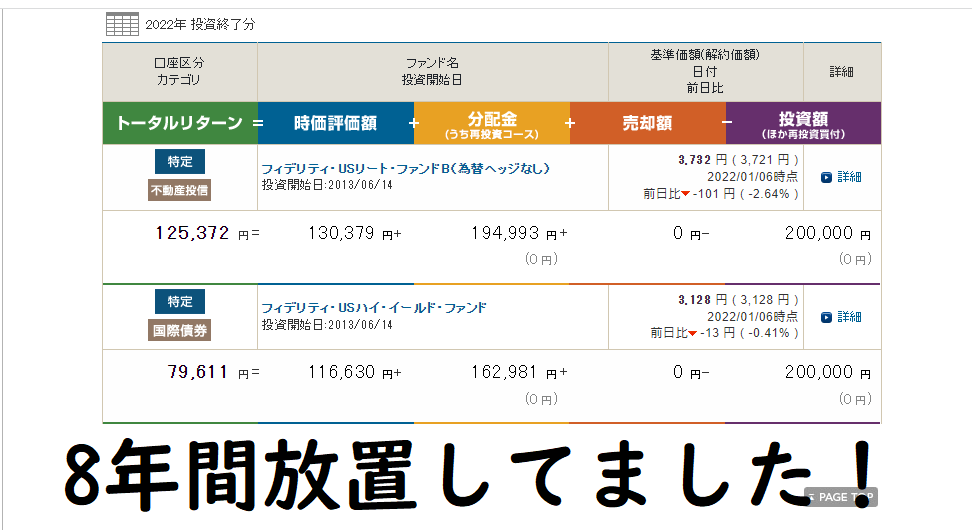
Task: Click 投資開始日:2013/06/14 under USリート fund
Action: 327,185
